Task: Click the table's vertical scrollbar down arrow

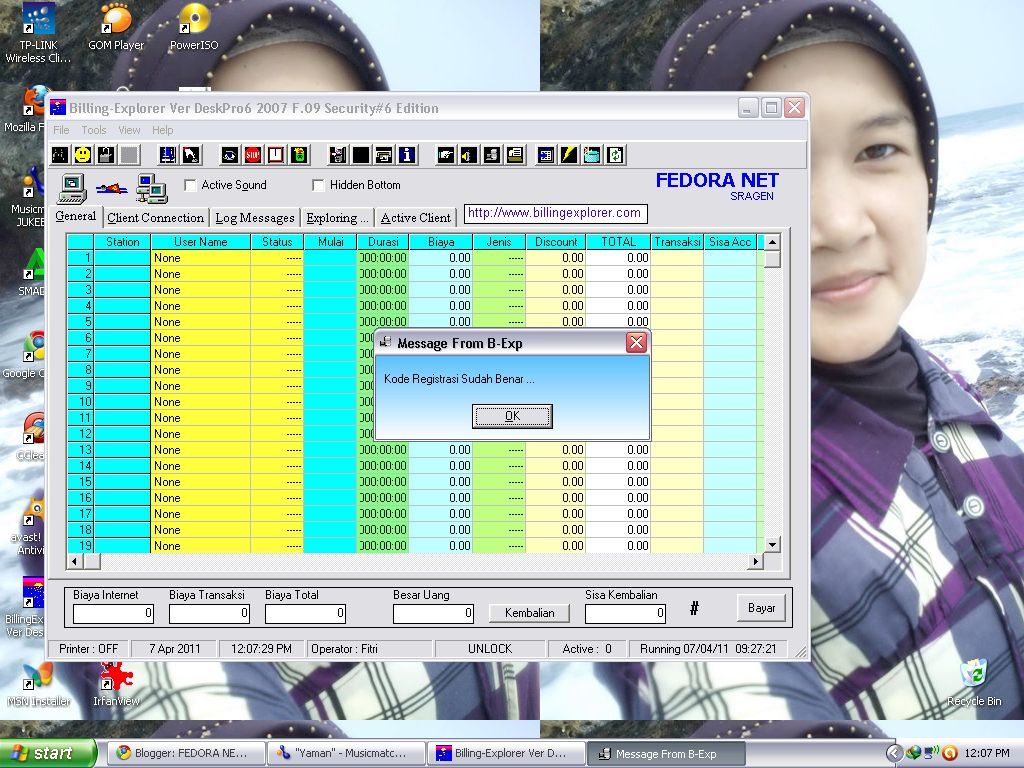Action: click(773, 544)
